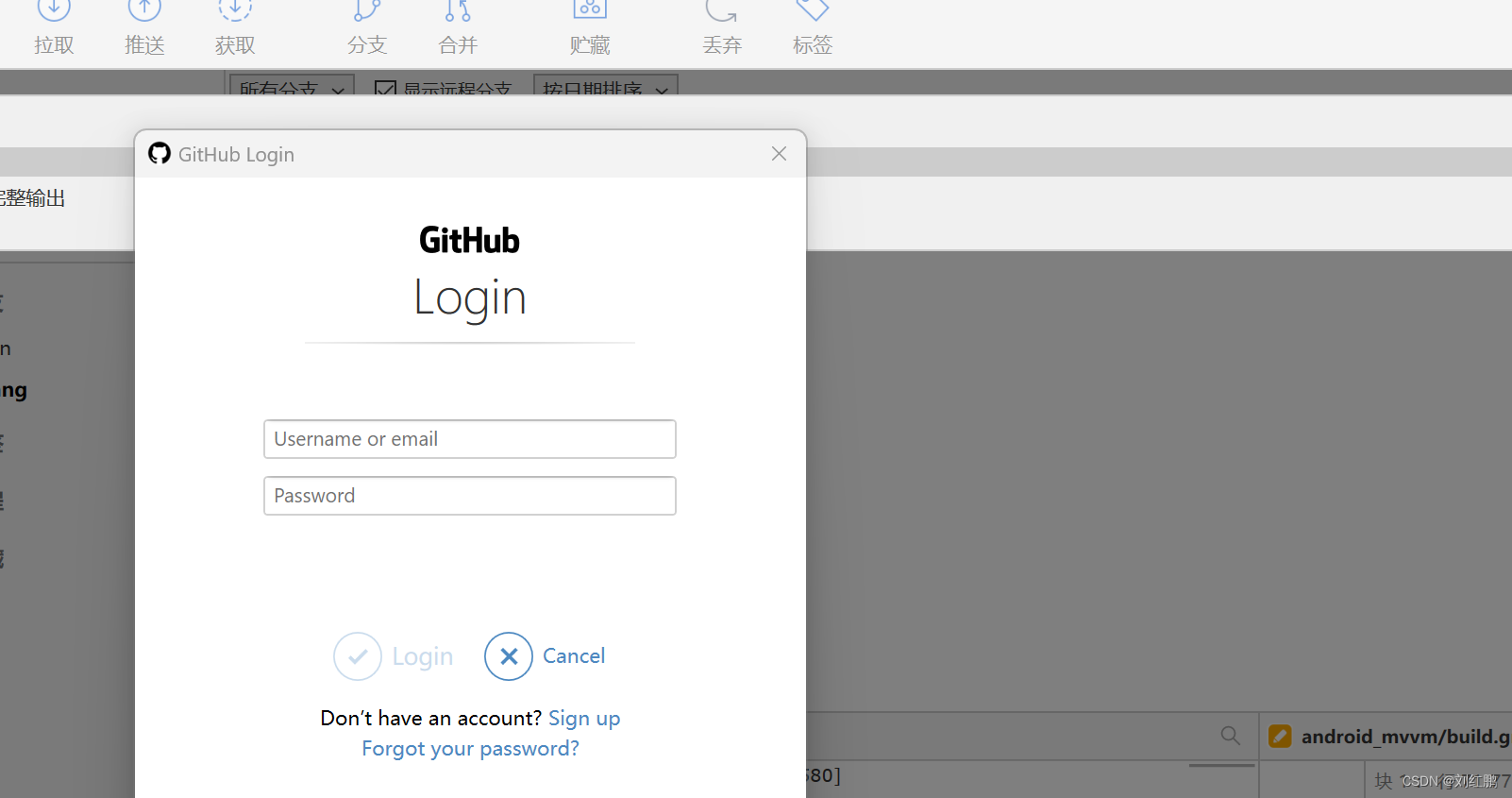Click the Pull (拉取) toolbar icon
This screenshot has width=1512, height=798.
pos(54,9)
